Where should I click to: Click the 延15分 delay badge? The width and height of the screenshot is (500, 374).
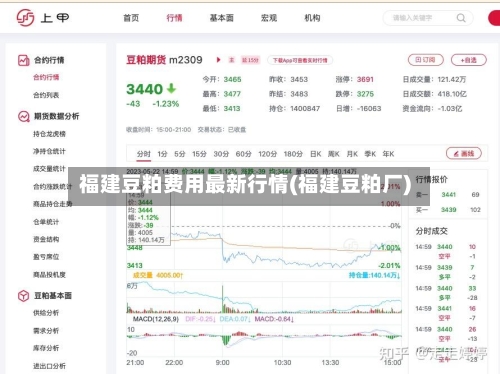pyautogui.click(x=250, y=60)
